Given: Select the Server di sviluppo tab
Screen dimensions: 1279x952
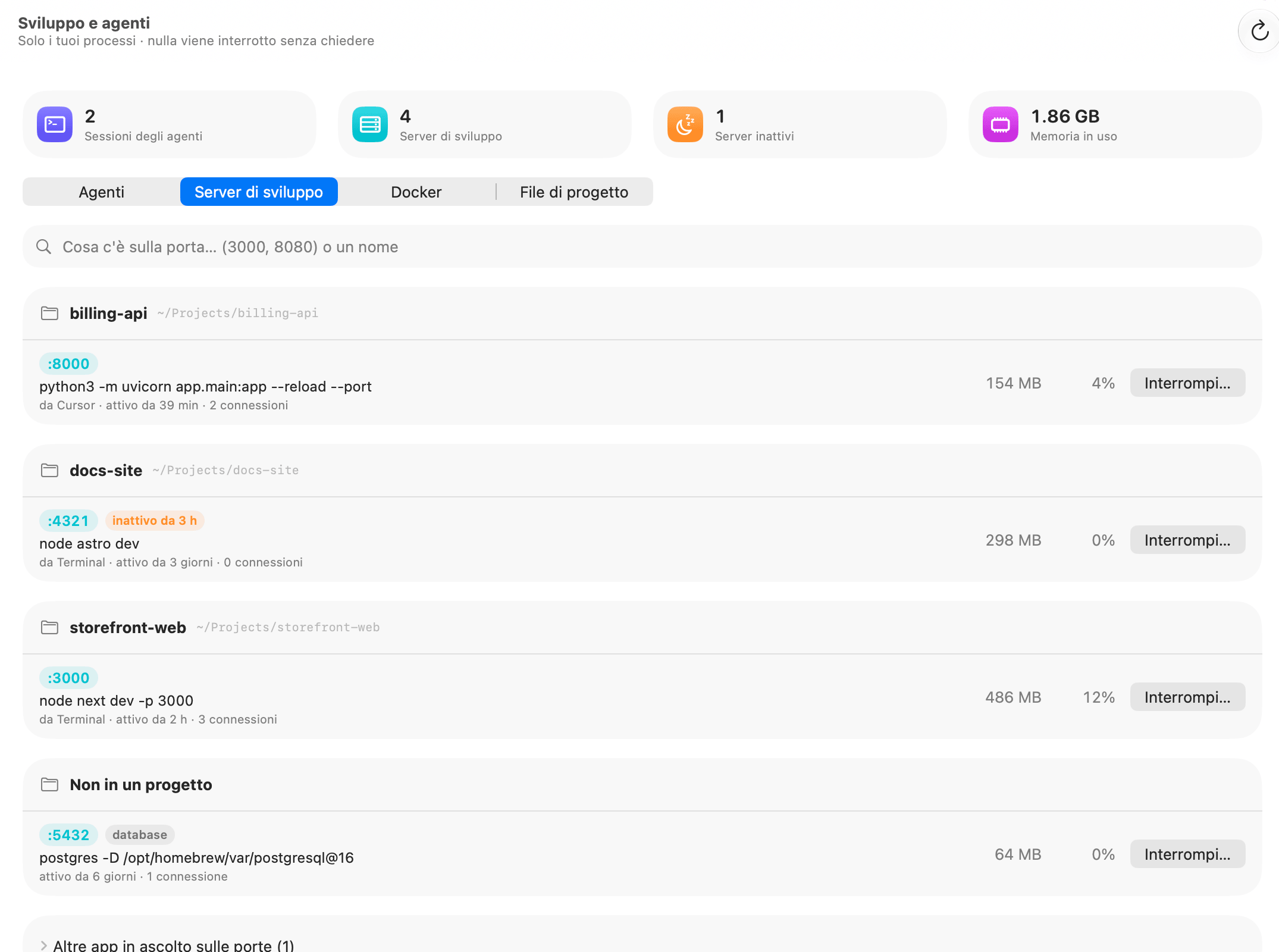Looking at the screenshot, I should pos(259,192).
